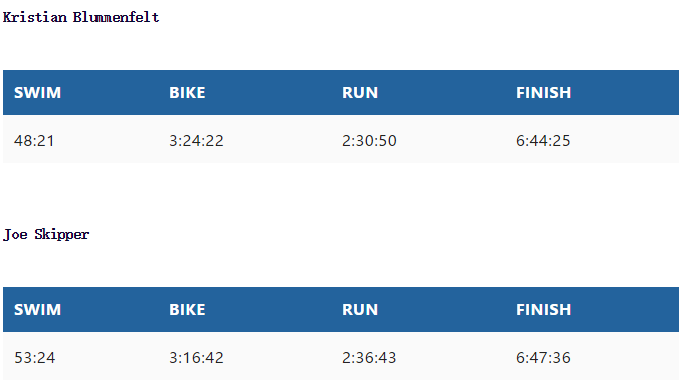680x384 pixels.
Task: Click the finish time 6:47:36
Action: [x=543, y=358]
